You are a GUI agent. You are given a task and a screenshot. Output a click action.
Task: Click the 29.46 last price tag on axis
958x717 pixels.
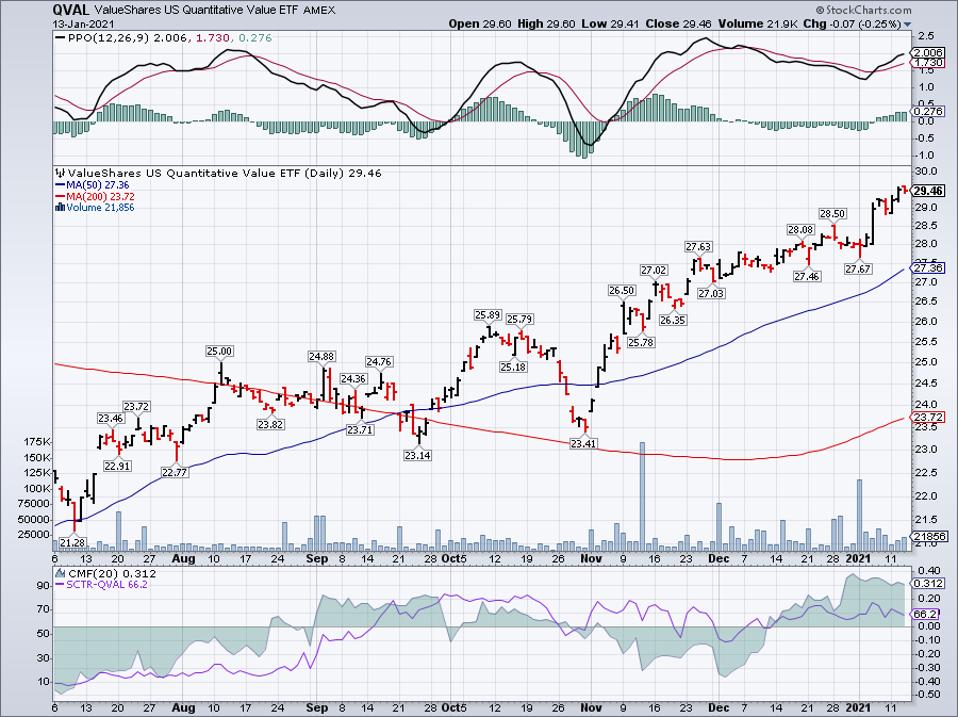point(929,191)
